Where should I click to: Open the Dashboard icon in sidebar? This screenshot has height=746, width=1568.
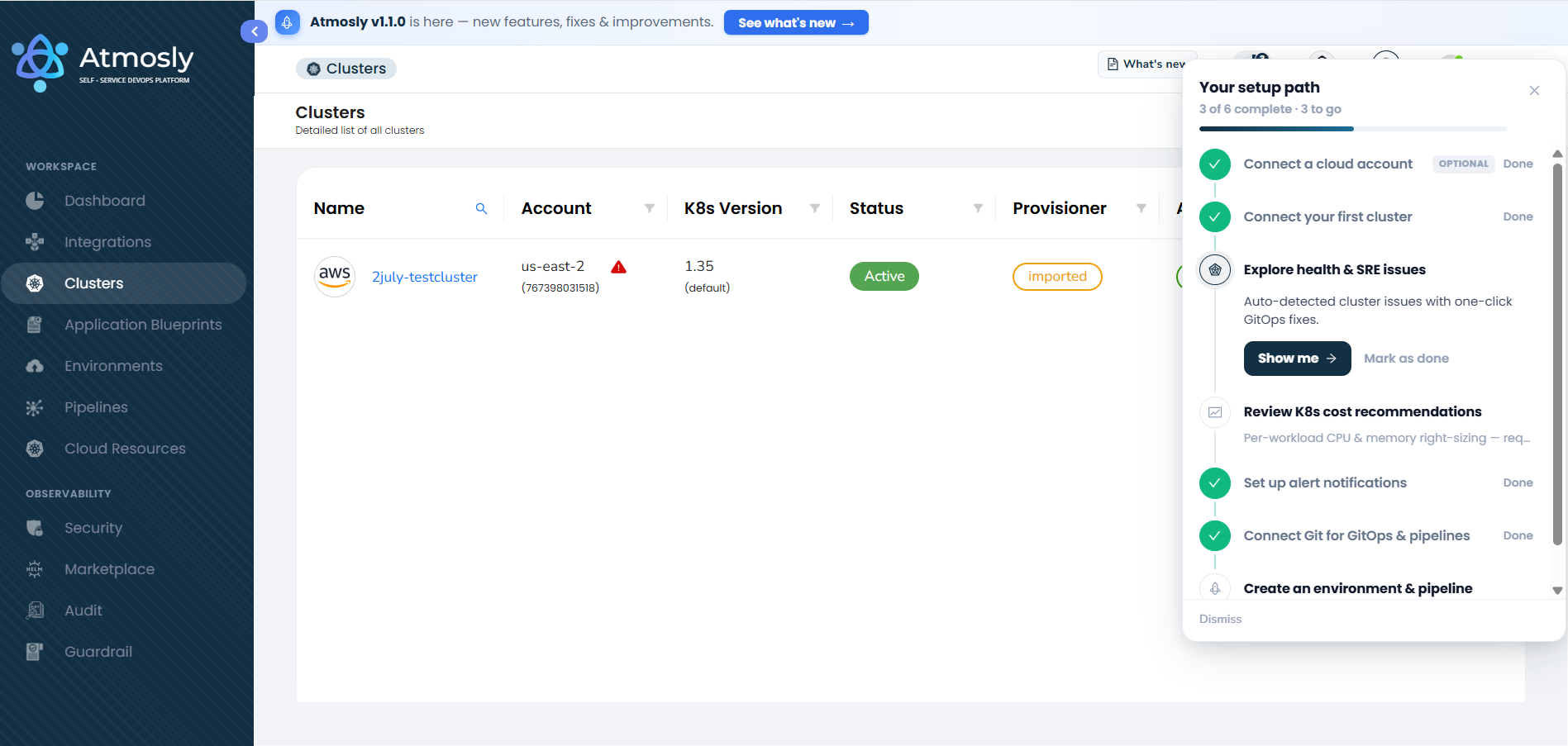(x=35, y=201)
